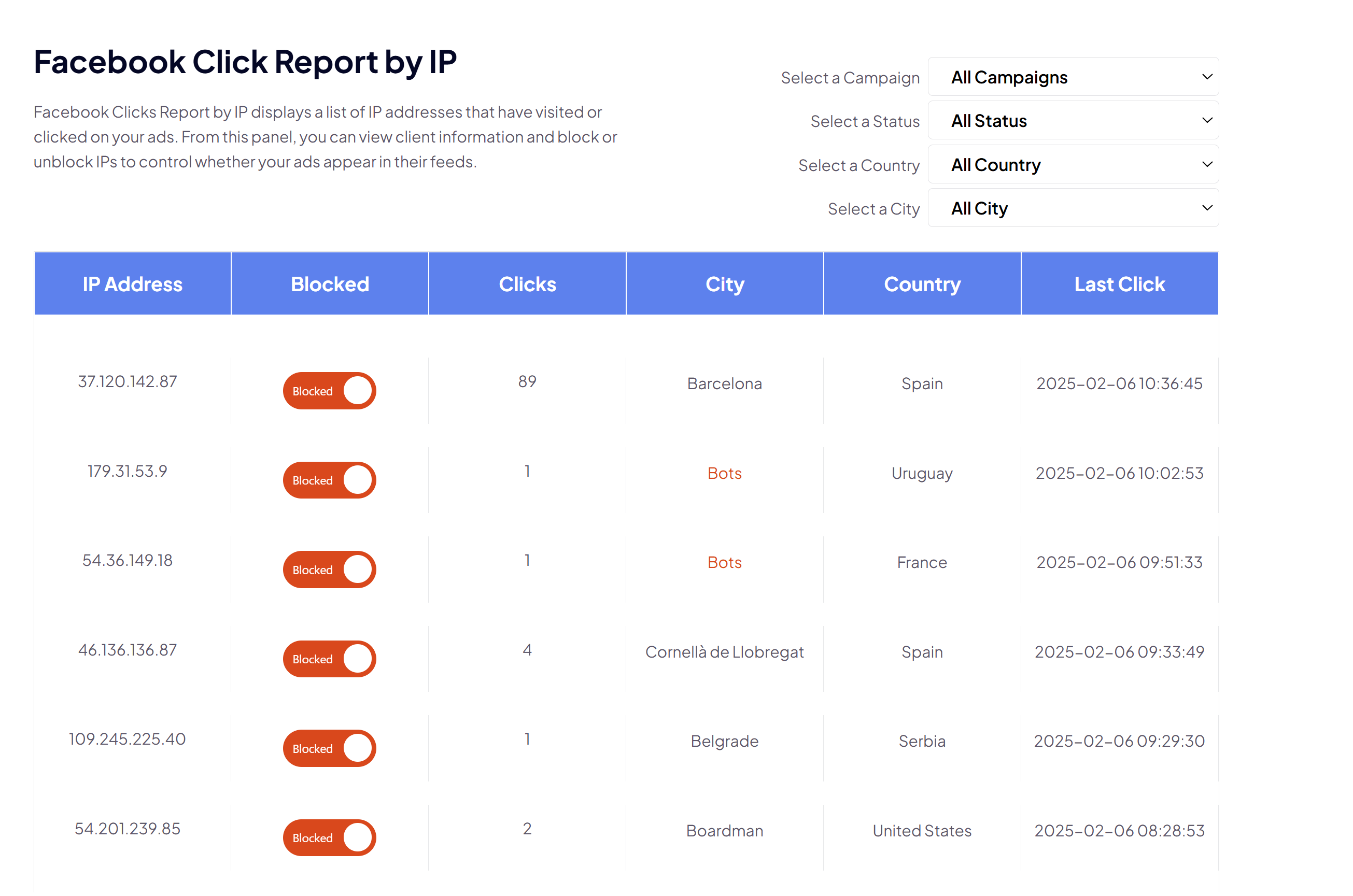The width and height of the screenshot is (1353, 896).
Task: Click the red Bots label for Uruguay
Action: pos(724,473)
